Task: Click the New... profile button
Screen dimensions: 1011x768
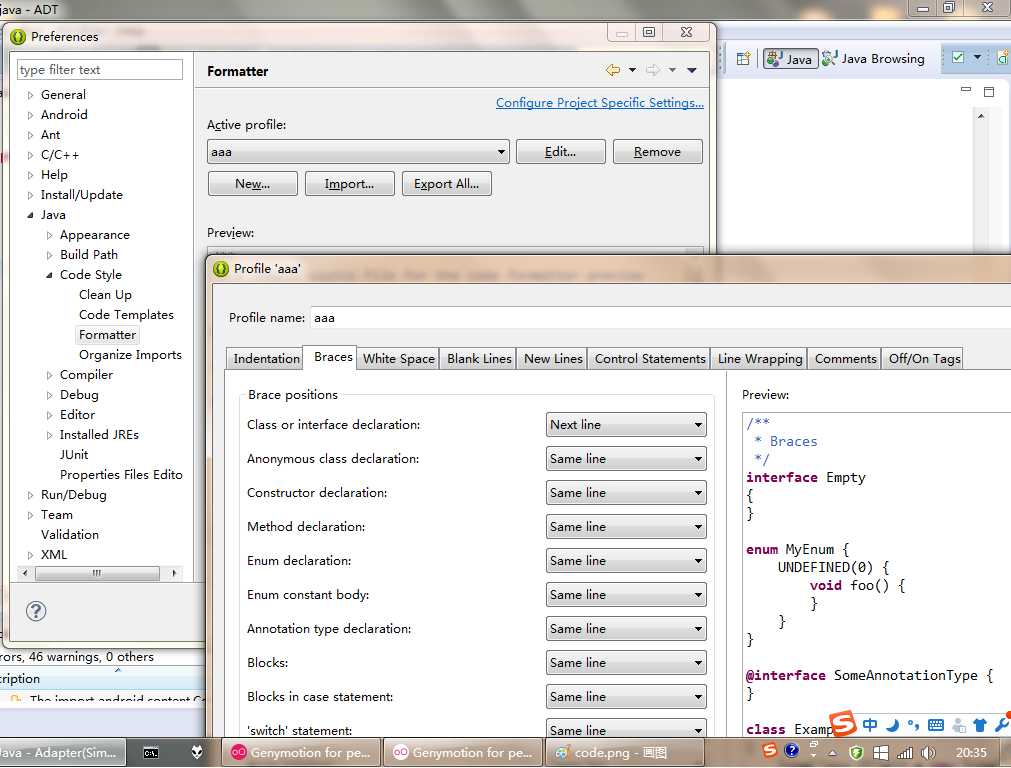Action: (x=252, y=184)
